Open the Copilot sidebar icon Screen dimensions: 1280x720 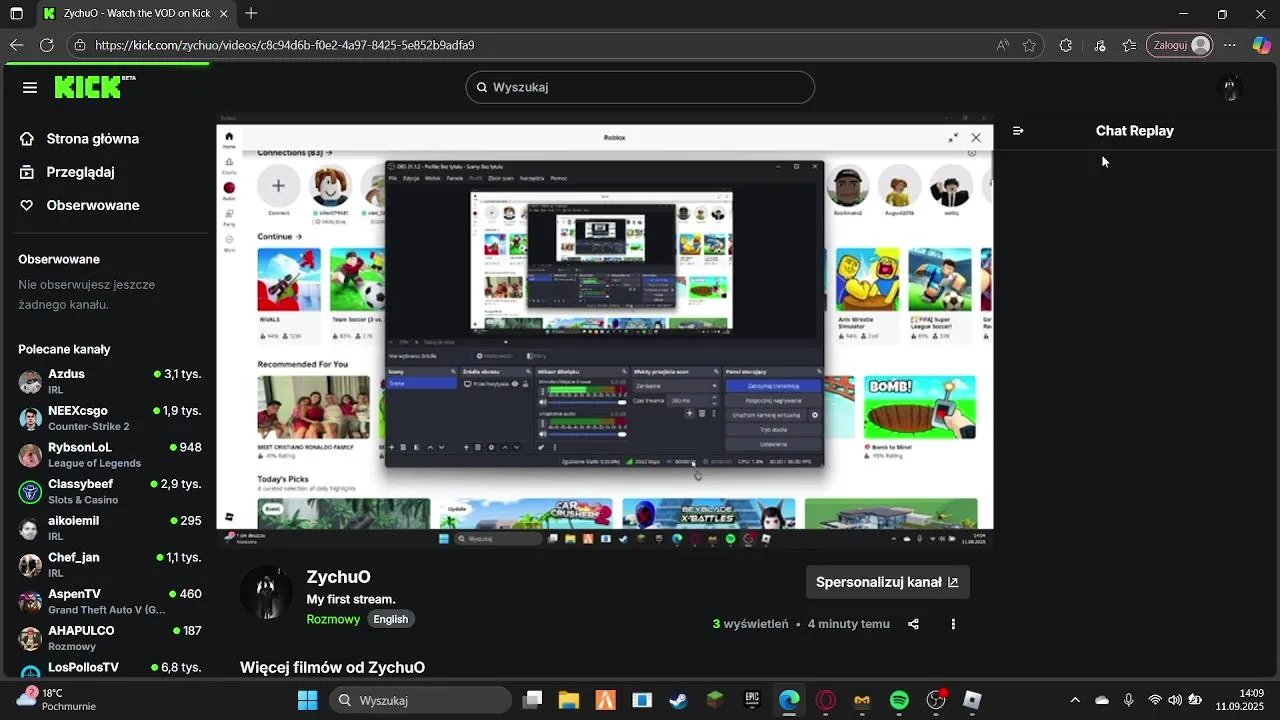click(1262, 45)
